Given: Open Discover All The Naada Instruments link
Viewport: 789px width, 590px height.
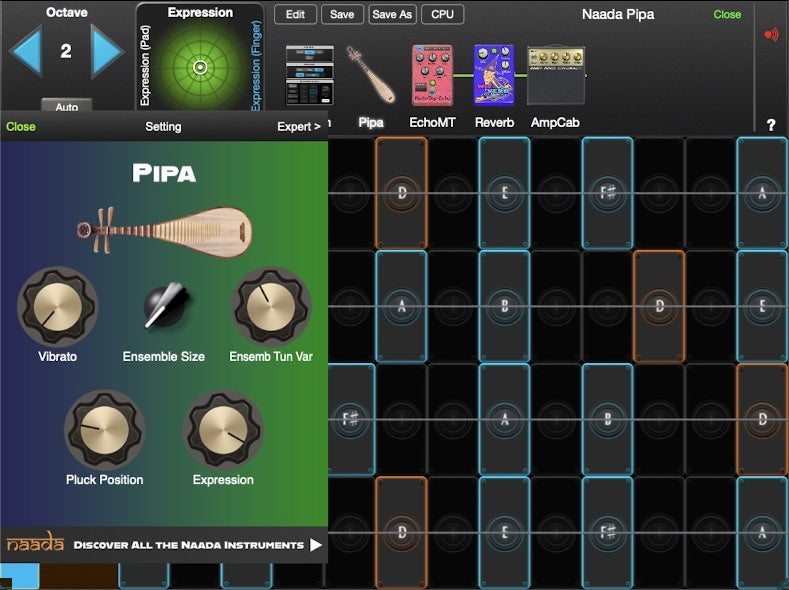Looking at the screenshot, I should [x=188, y=545].
